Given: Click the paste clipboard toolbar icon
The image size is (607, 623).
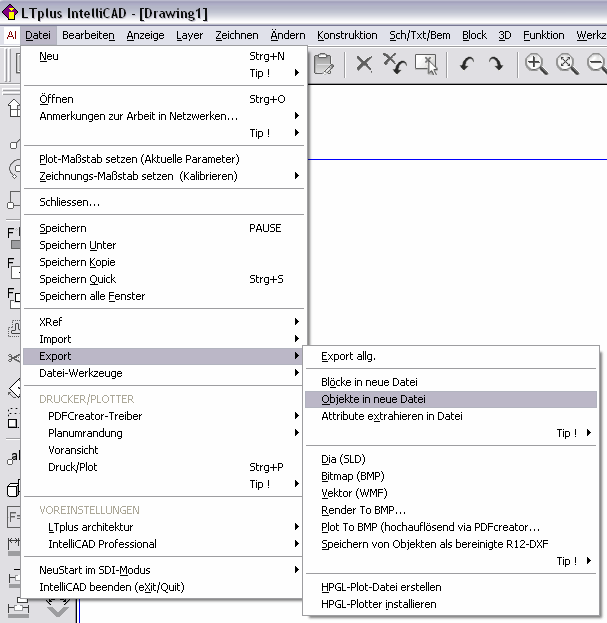Looking at the screenshot, I should pyautogui.click(x=324, y=64).
